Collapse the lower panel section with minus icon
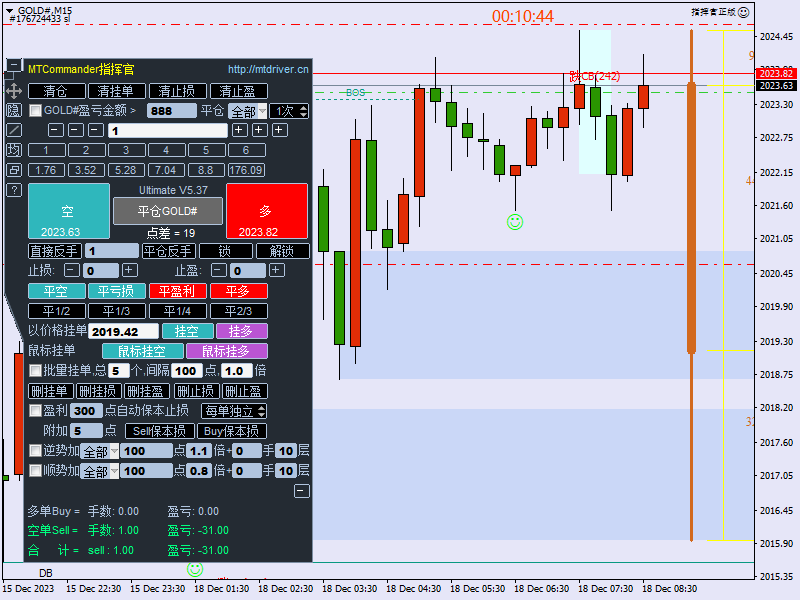Image resolution: width=800 pixels, height=600 pixels. pyautogui.click(x=302, y=491)
